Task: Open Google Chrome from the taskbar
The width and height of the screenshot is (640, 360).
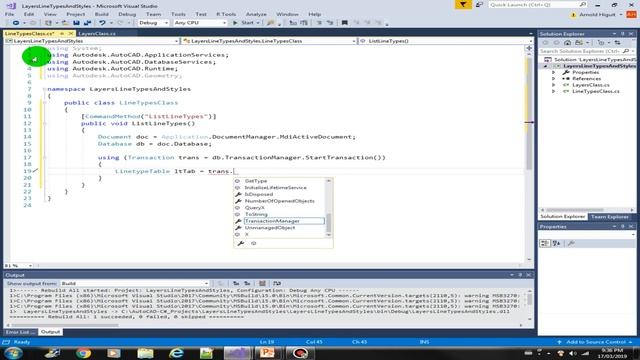Action: (83, 353)
